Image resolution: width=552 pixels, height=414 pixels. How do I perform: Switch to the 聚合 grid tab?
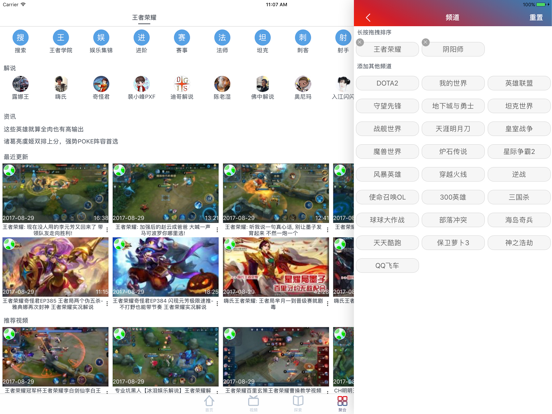coord(342,403)
